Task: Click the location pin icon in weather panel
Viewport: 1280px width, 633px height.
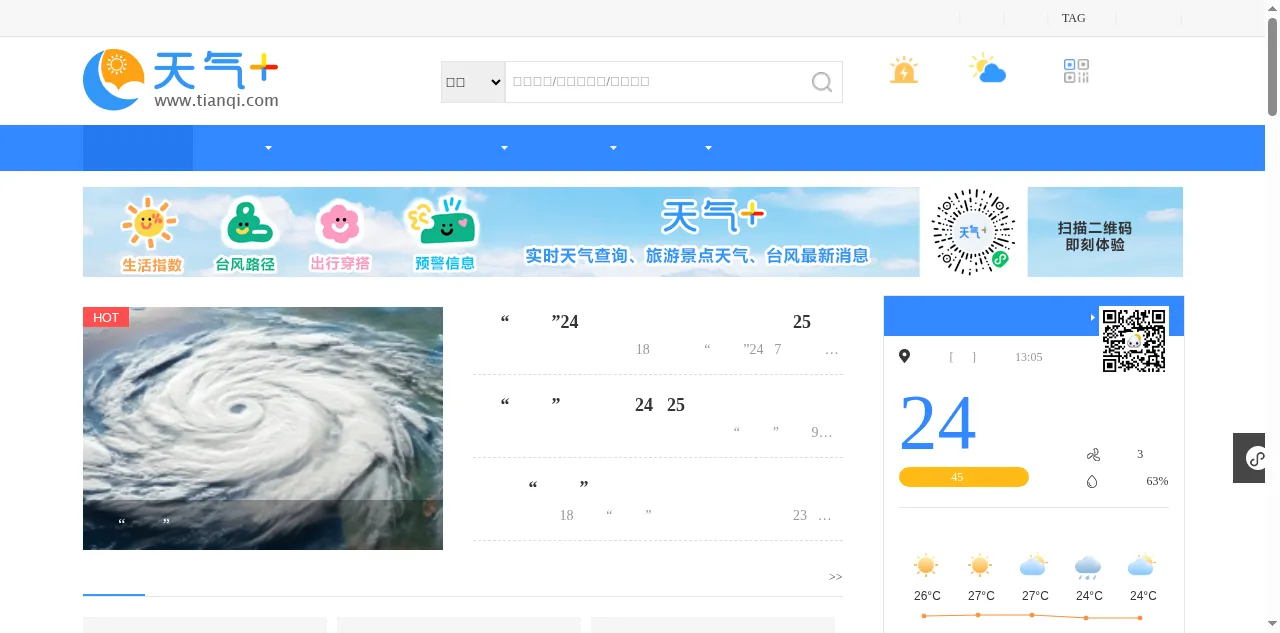Action: [904, 356]
